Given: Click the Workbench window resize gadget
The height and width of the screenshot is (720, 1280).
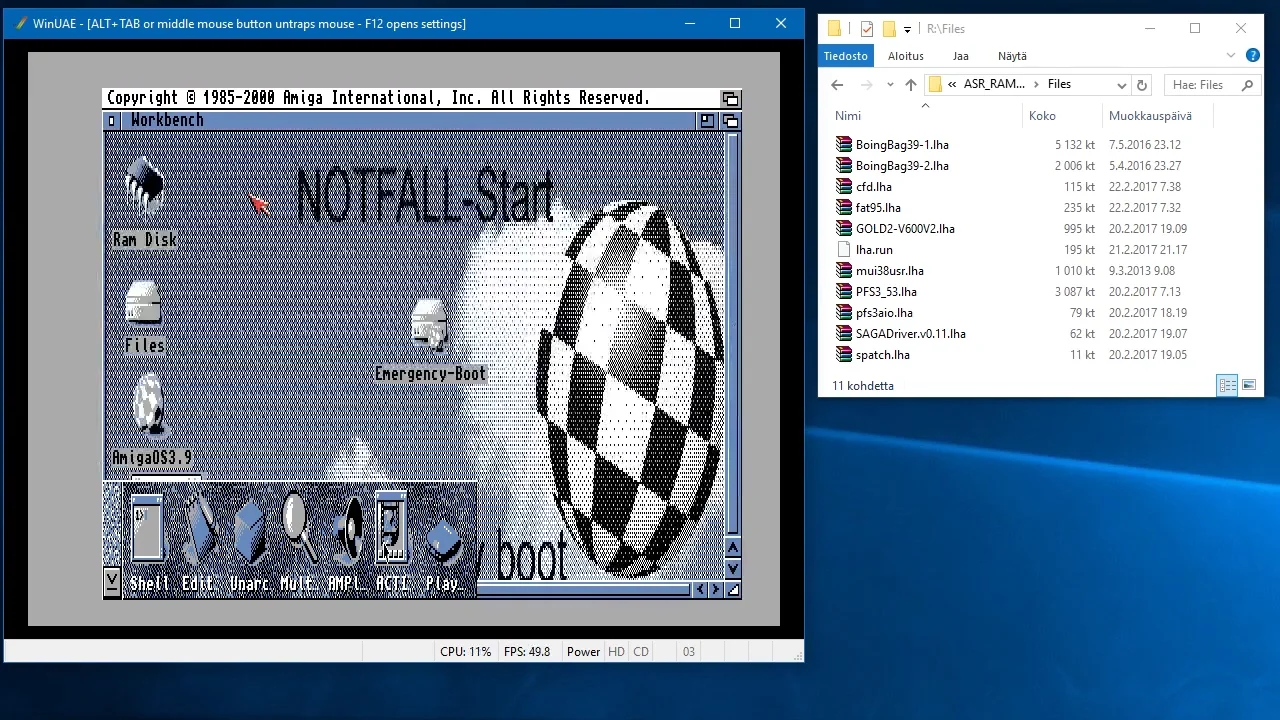Looking at the screenshot, I should [x=733, y=590].
